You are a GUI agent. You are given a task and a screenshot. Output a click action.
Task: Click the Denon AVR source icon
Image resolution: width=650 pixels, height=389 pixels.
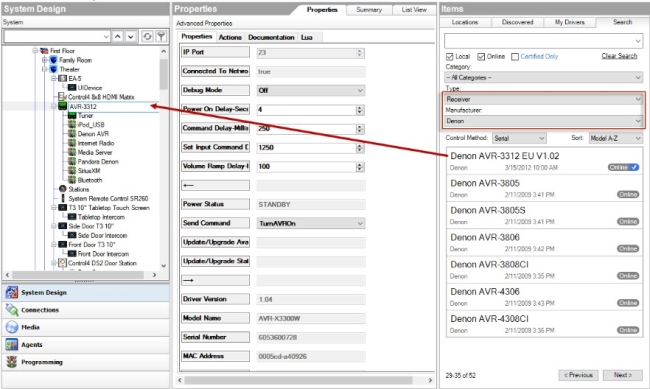pos(72,134)
